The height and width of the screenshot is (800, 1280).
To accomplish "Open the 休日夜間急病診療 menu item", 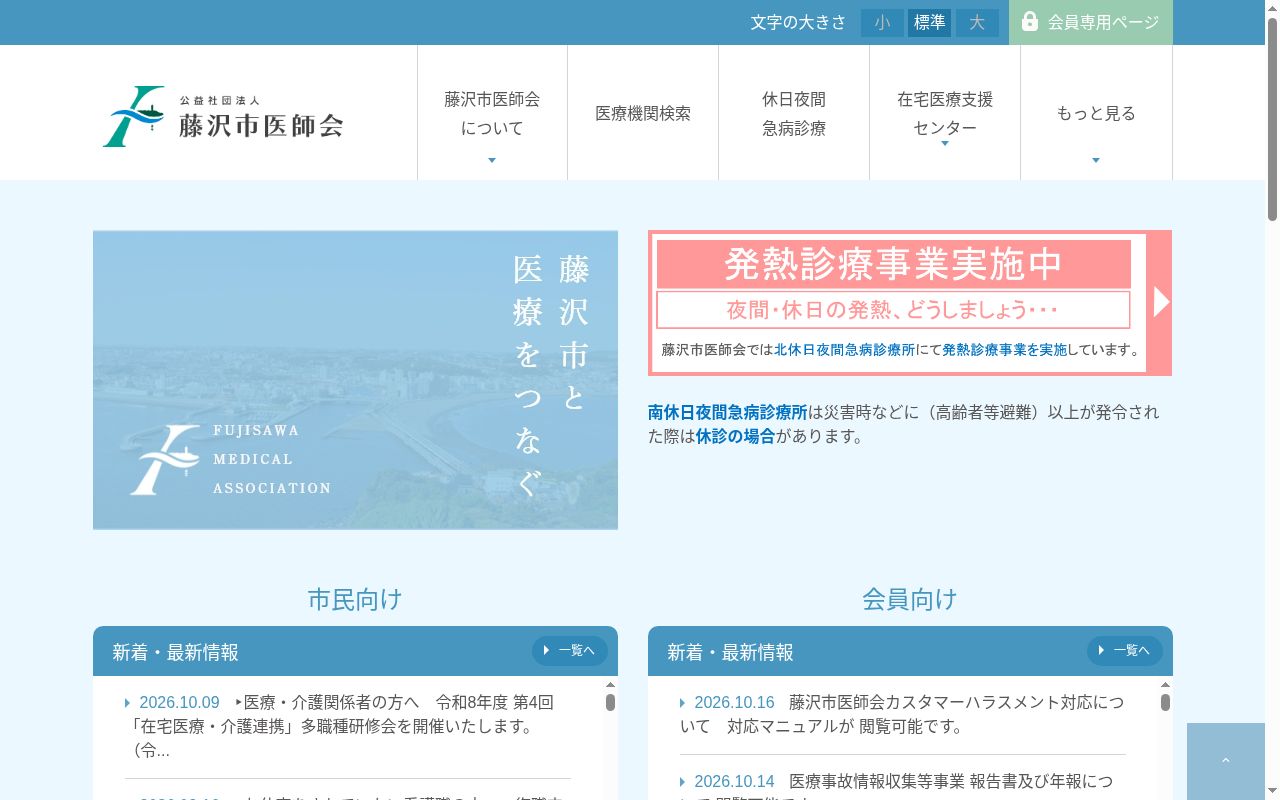I will tap(794, 113).
